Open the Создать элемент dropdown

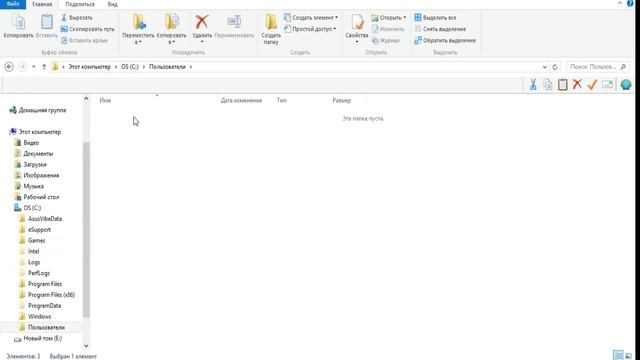pyautogui.click(x=311, y=18)
